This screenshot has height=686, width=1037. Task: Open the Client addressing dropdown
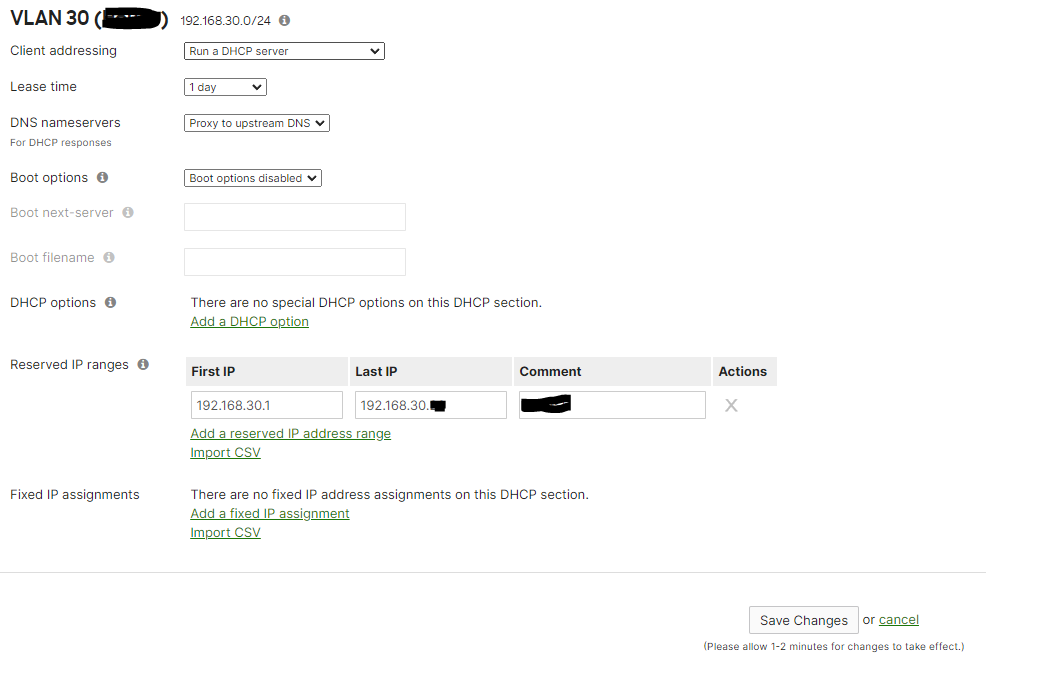284,51
